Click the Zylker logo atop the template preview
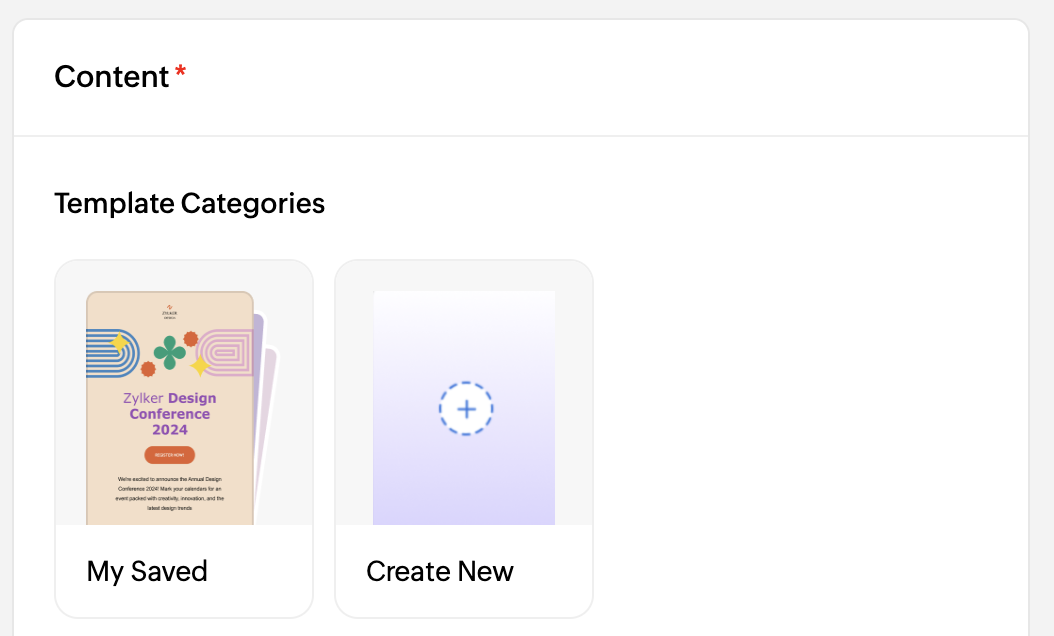This screenshot has width=1054, height=636. [x=169, y=312]
